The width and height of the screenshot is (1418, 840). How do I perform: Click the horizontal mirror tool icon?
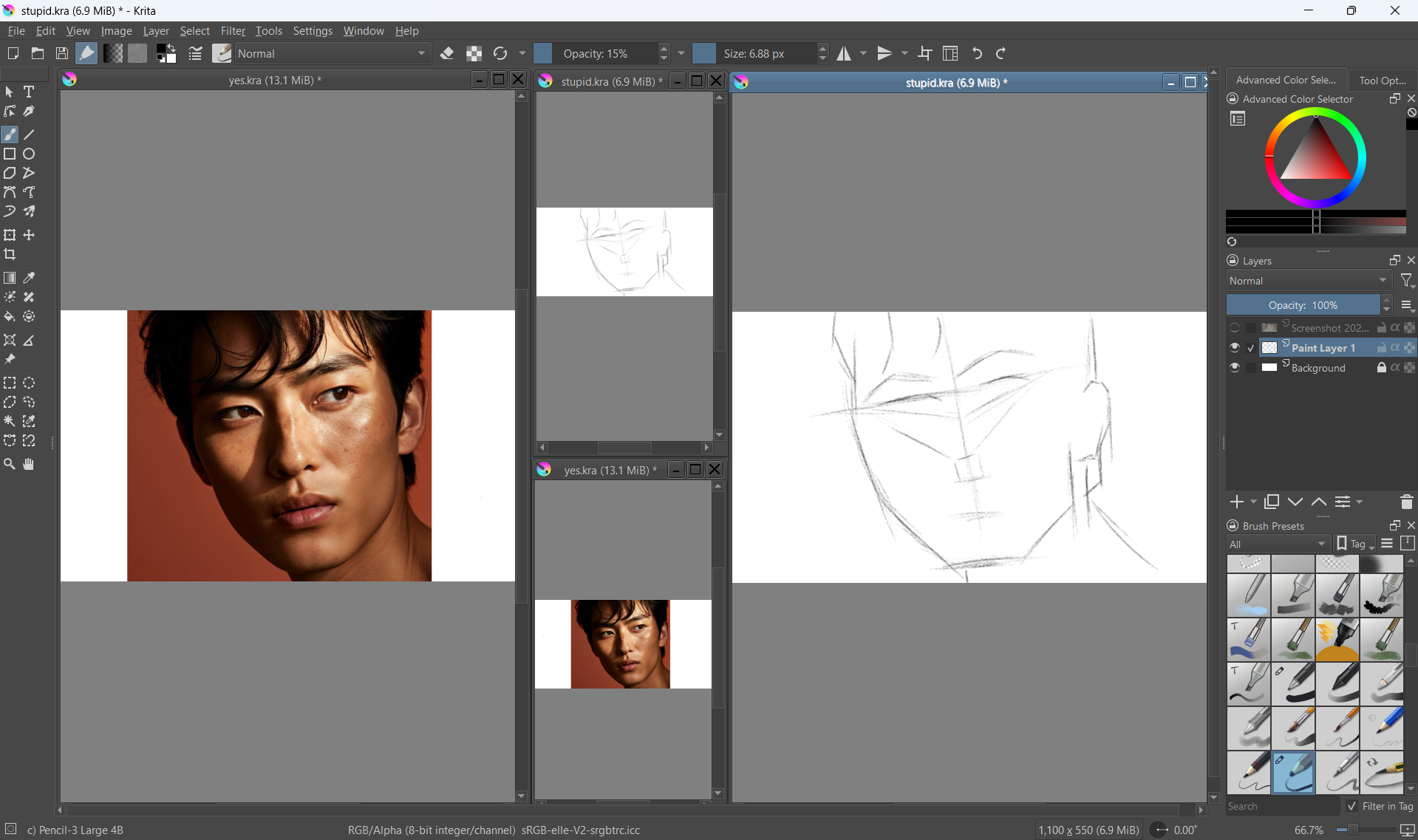(x=844, y=53)
